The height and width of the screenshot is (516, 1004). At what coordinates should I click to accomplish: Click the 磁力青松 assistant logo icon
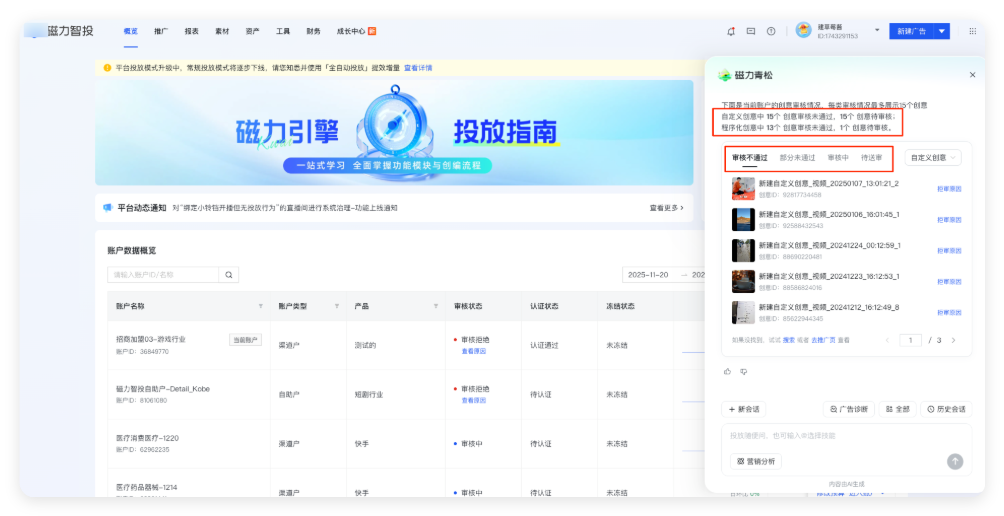[724, 75]
